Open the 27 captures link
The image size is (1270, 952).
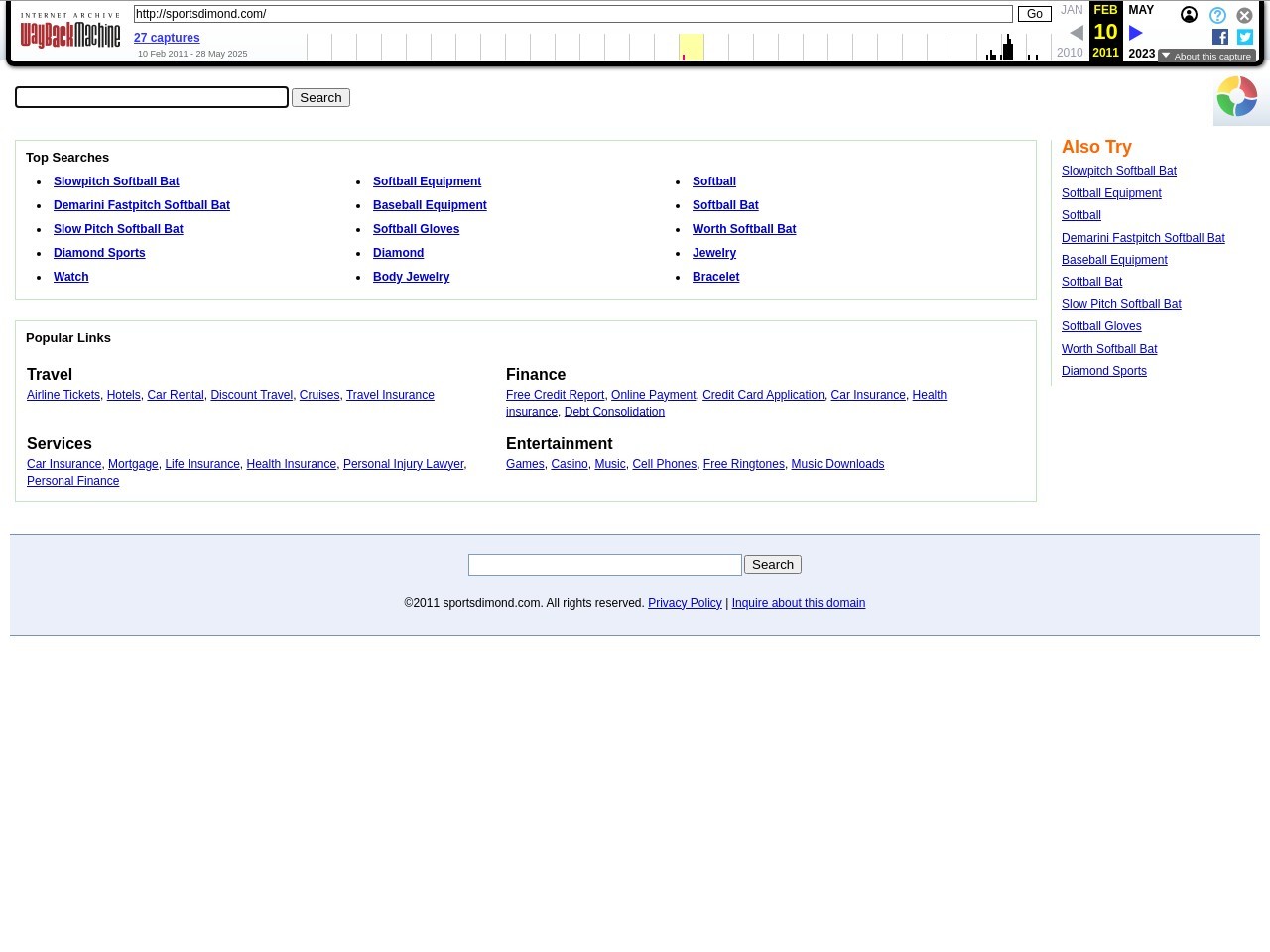click(x=167, y=38)
